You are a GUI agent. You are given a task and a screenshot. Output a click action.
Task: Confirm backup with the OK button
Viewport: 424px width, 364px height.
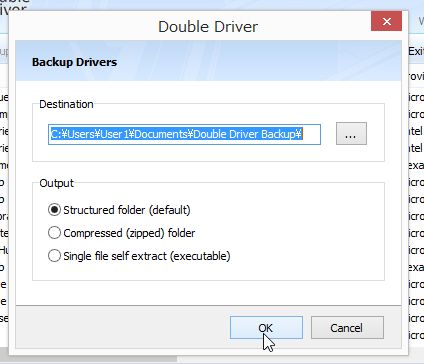(266, 328)
